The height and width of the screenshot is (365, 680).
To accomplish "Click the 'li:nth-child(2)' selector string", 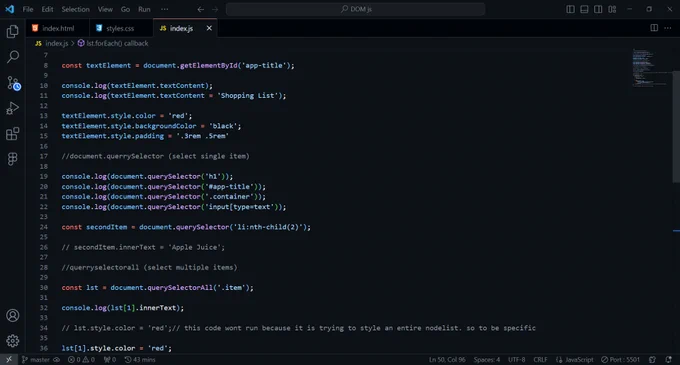I will click(x=268, y=227).
